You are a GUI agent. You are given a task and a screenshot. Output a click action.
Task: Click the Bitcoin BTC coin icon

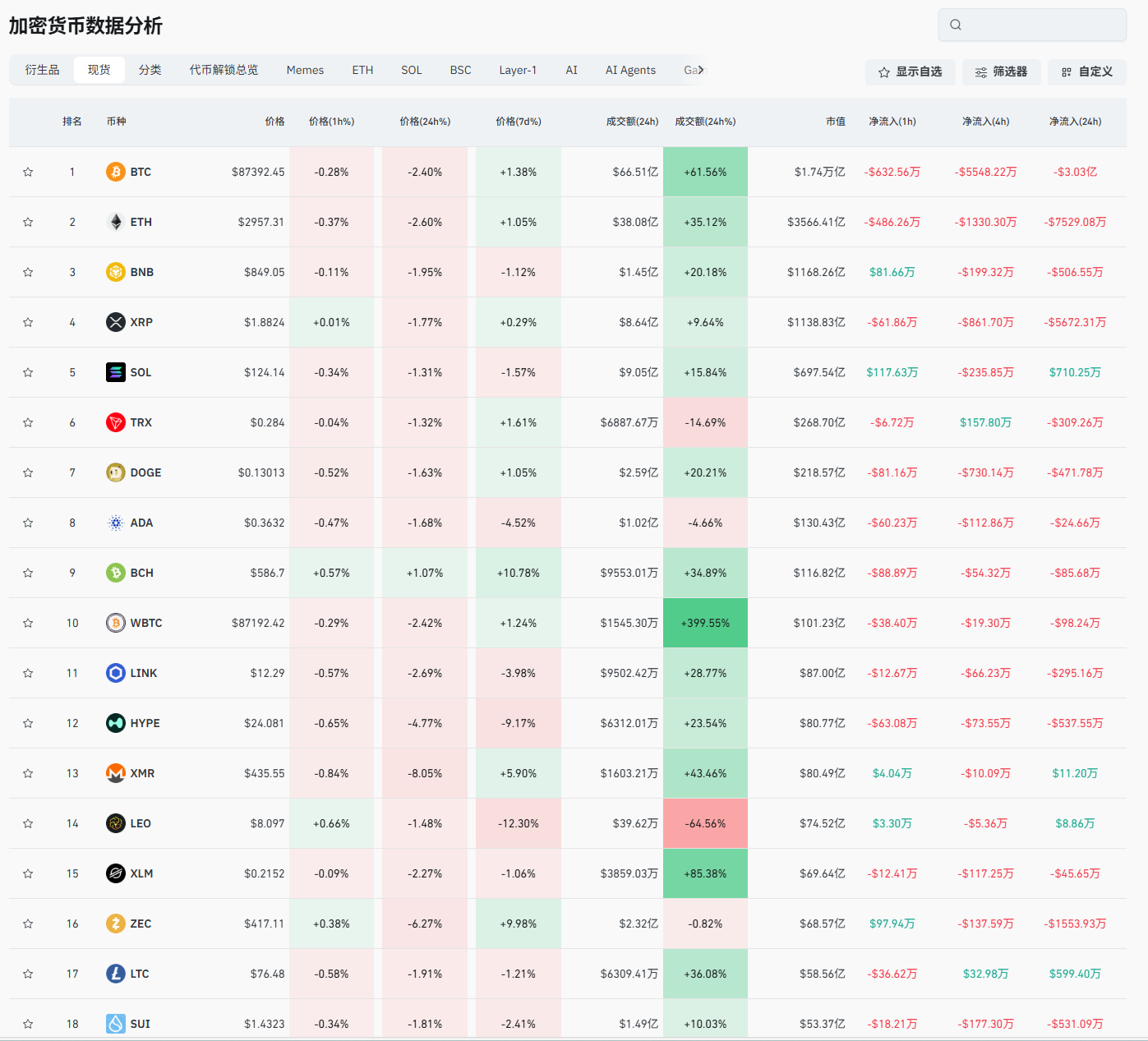tap(116, 172)
